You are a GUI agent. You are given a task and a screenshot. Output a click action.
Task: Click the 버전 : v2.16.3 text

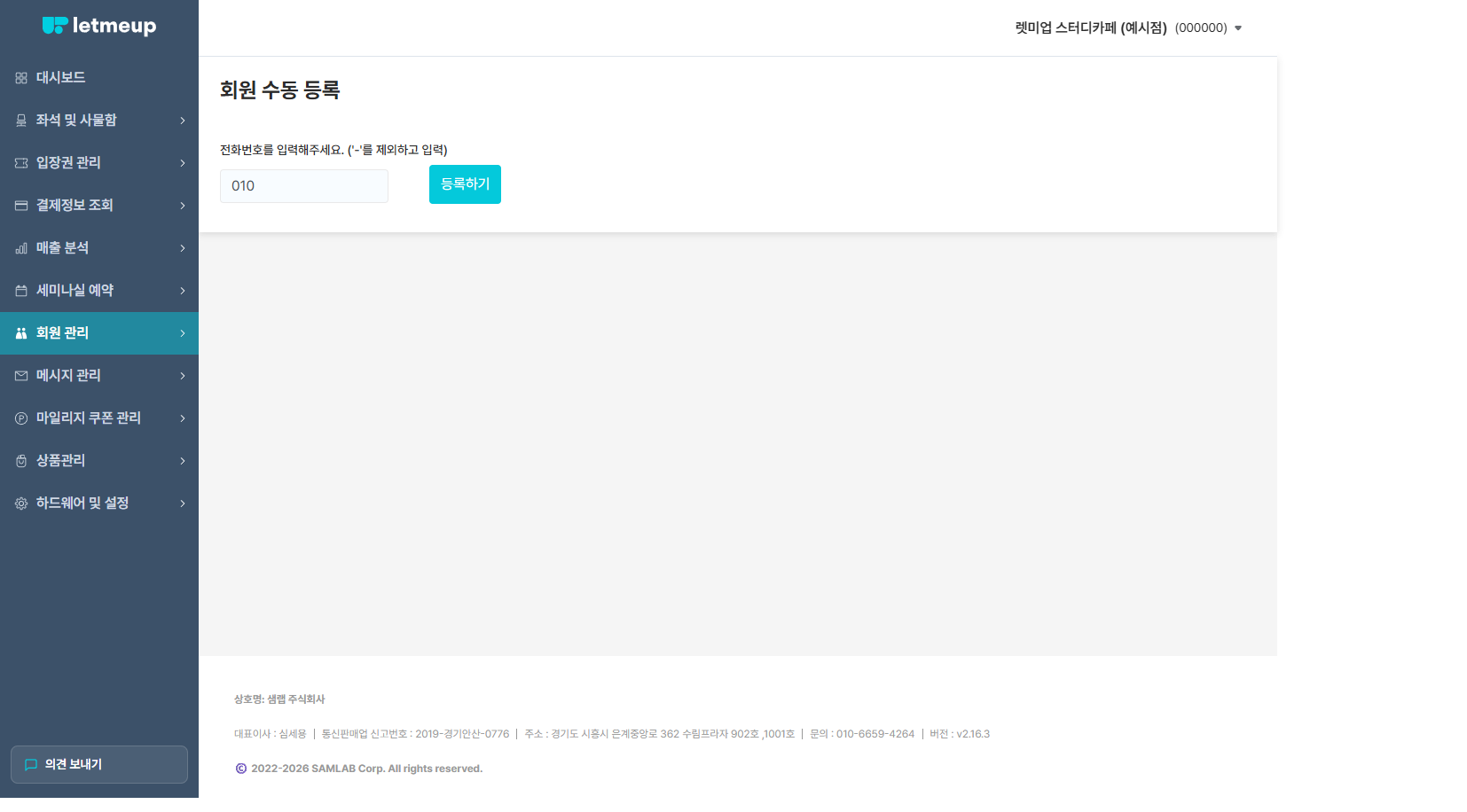click(960, 734)
